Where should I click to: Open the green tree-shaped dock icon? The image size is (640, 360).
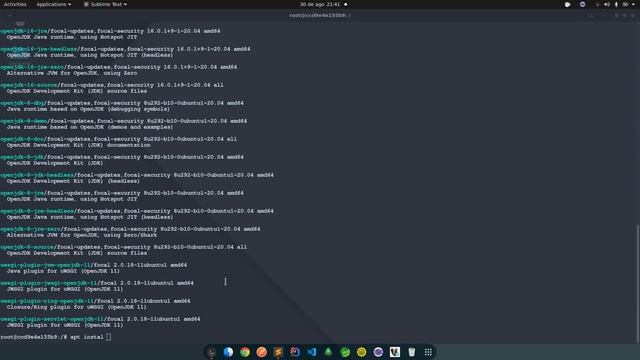point(328,352)
